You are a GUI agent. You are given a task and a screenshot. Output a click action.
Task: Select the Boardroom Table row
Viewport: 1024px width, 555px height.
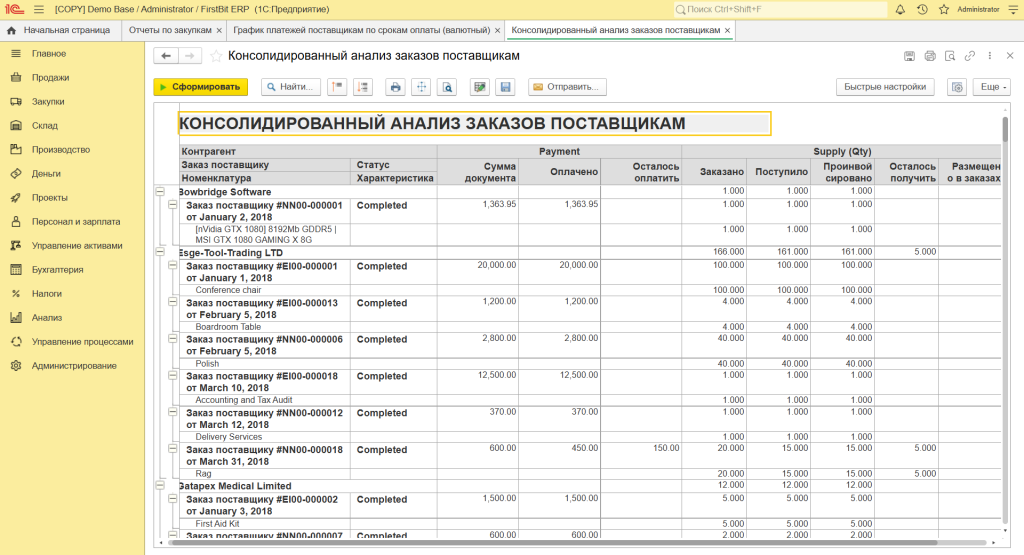coord(590,327)
